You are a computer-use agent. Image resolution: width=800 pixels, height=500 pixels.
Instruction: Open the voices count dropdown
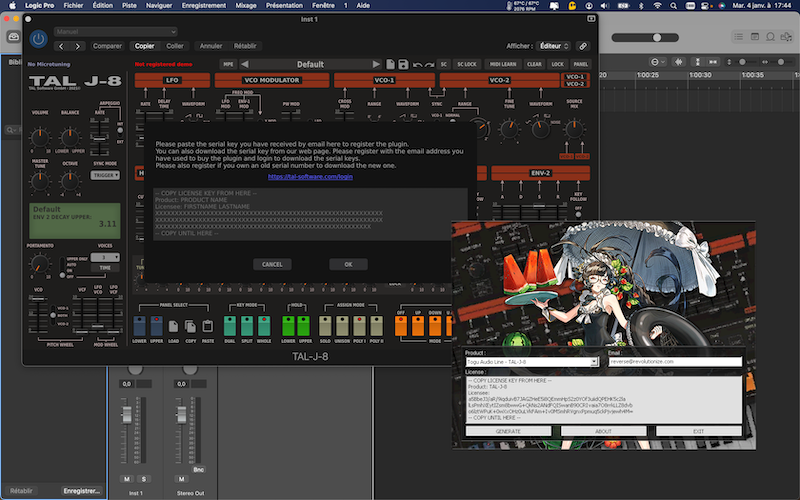(105, 257)
